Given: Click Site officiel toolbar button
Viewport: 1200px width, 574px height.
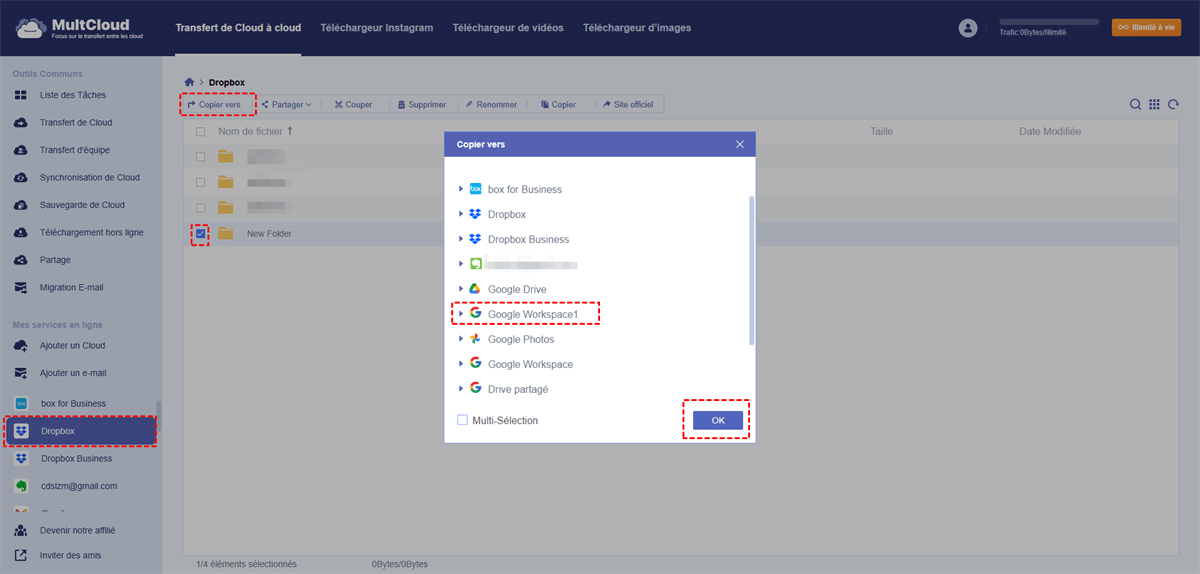Looking at the screenshot, I should click(630, 104).
